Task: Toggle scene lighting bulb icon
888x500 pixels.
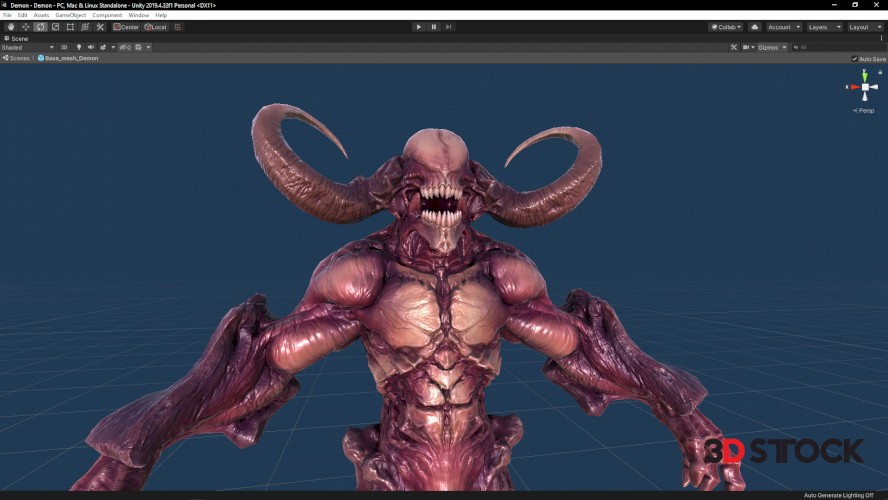Action: coord(79,48)
